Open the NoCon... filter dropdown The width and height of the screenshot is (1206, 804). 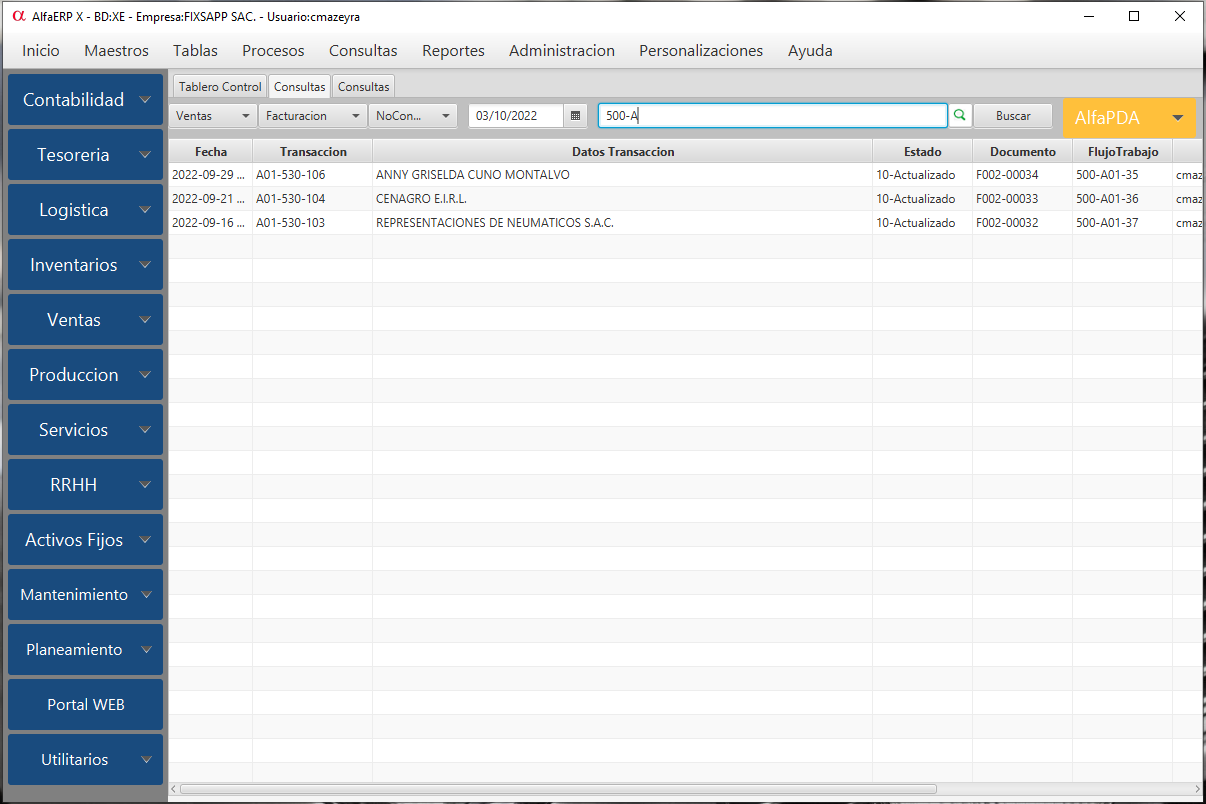click(x=413, y=116)
